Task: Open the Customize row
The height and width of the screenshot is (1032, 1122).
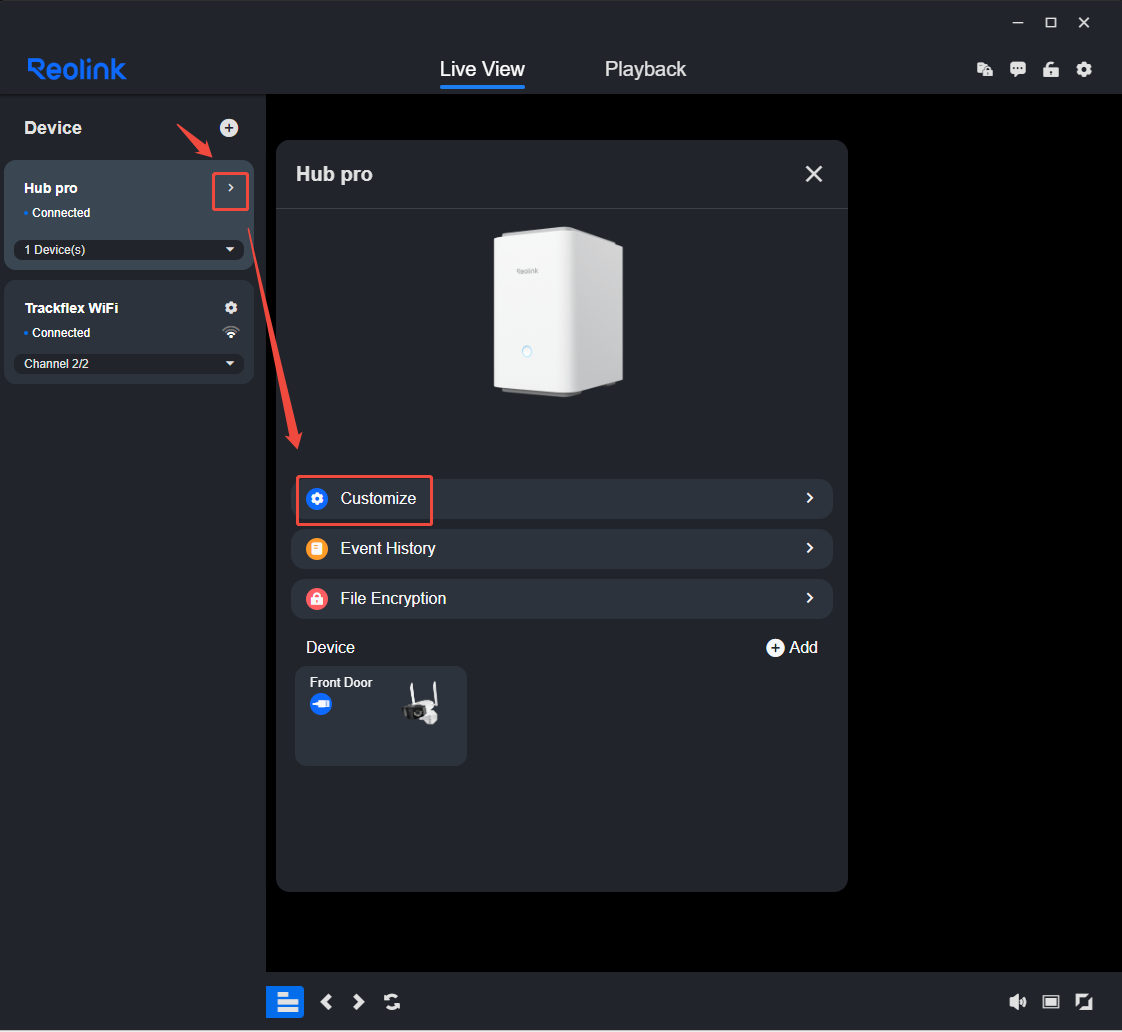Action: click(562, 499)
